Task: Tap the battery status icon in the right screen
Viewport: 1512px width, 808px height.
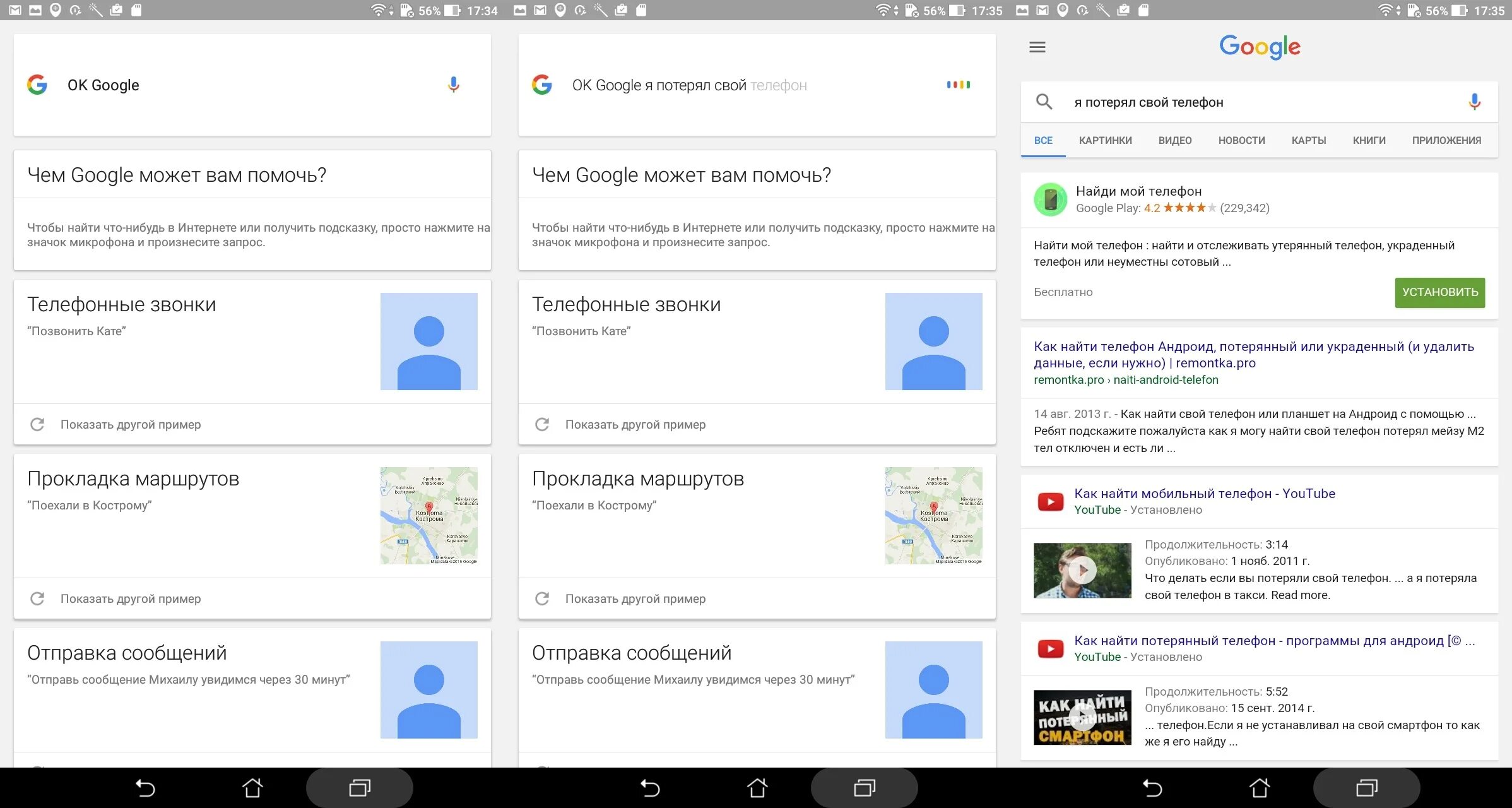Action: 1459,10
